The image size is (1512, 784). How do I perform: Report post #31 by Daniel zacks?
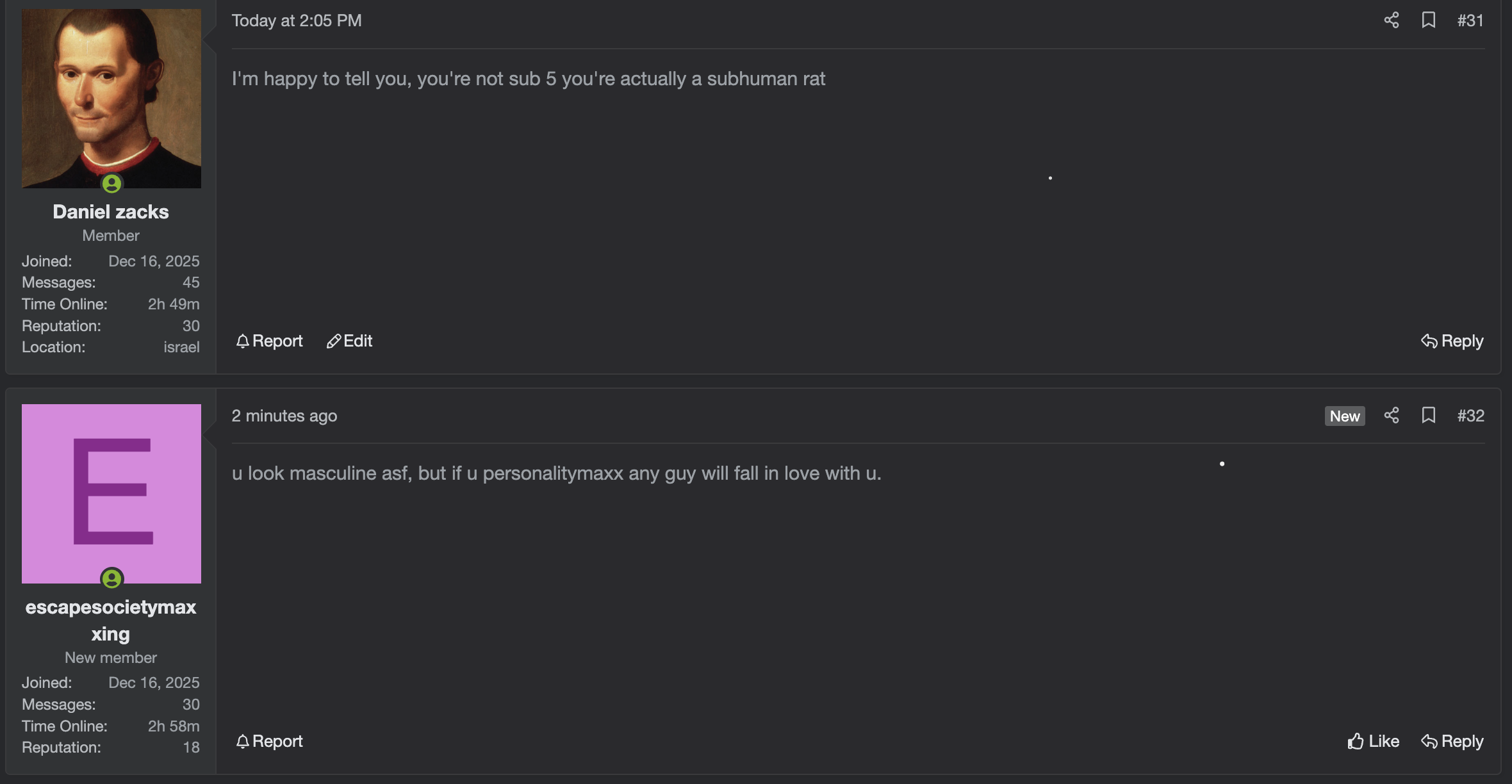click(x=269, y=341)
